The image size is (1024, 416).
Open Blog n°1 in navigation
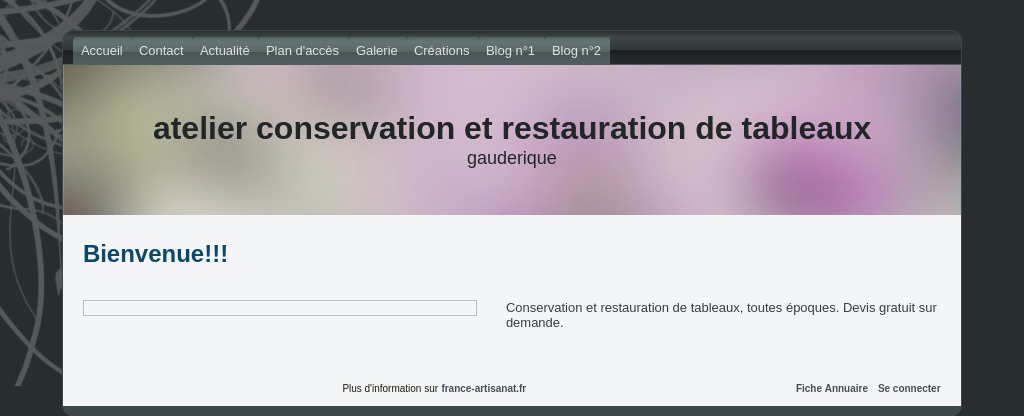tap(510, 51)
